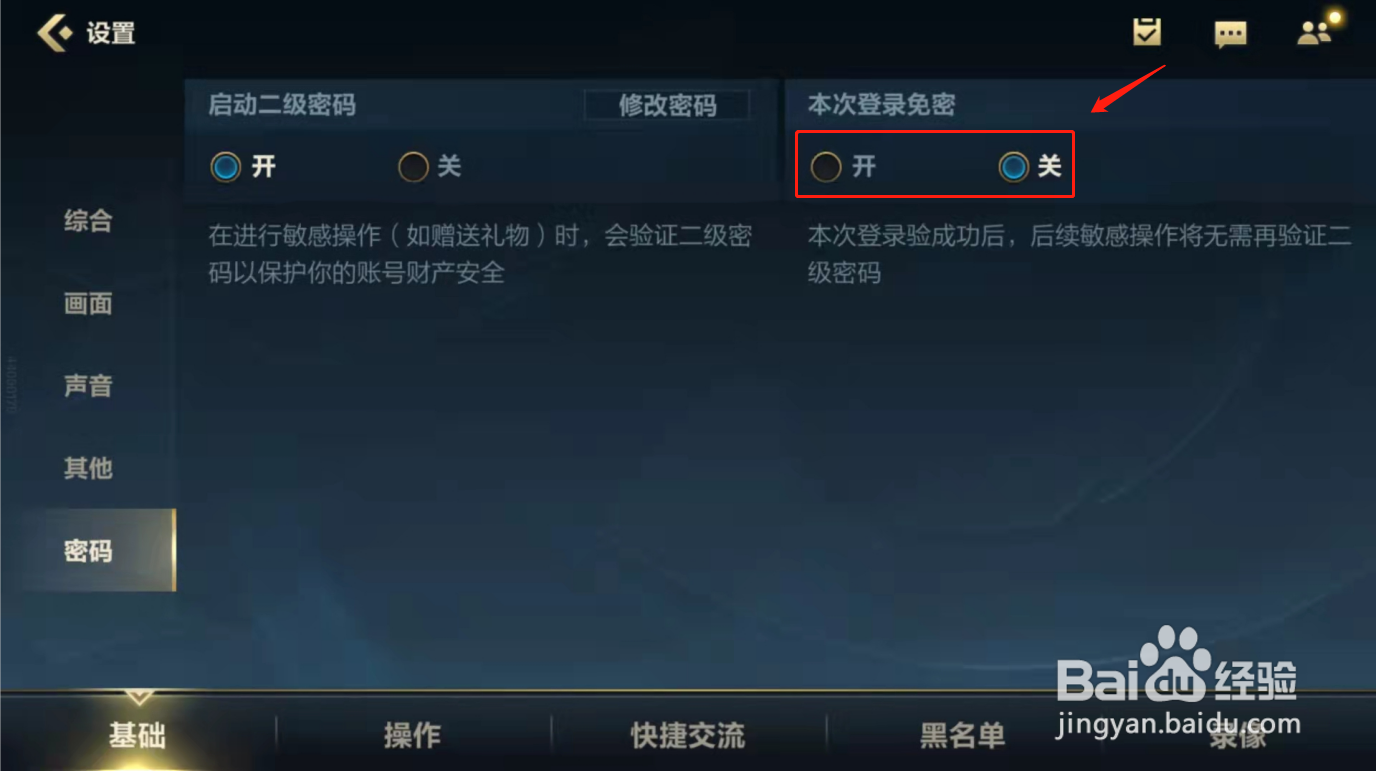Select 关 for 启动二级密码

tap(430, 167)
